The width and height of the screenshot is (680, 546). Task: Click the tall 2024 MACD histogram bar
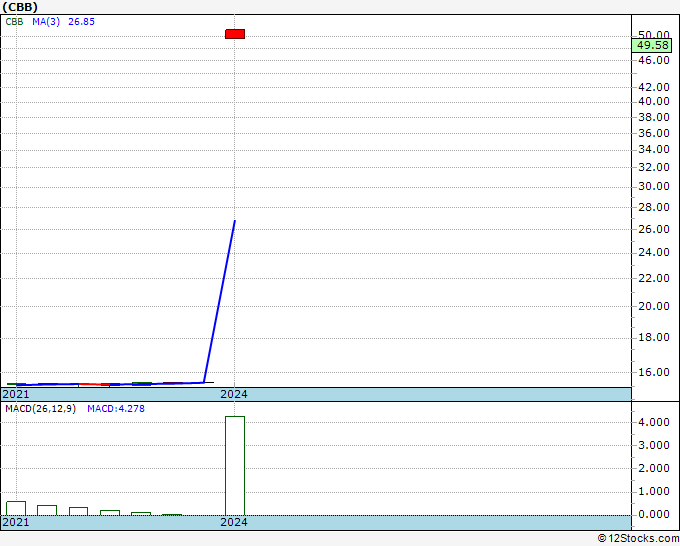[x=235, y=466]
